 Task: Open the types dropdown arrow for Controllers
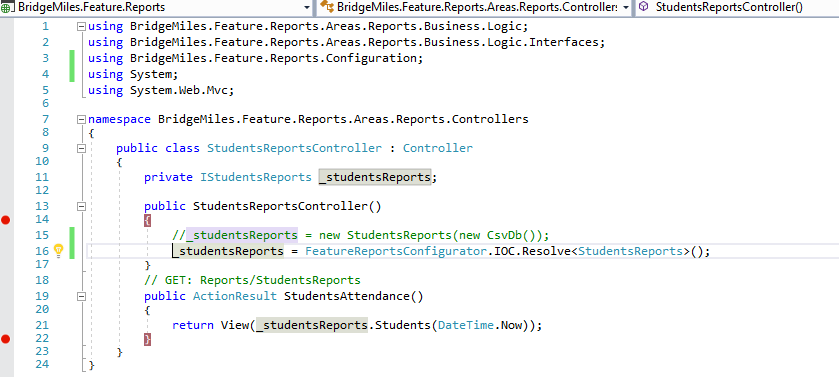tap(626, 7)
